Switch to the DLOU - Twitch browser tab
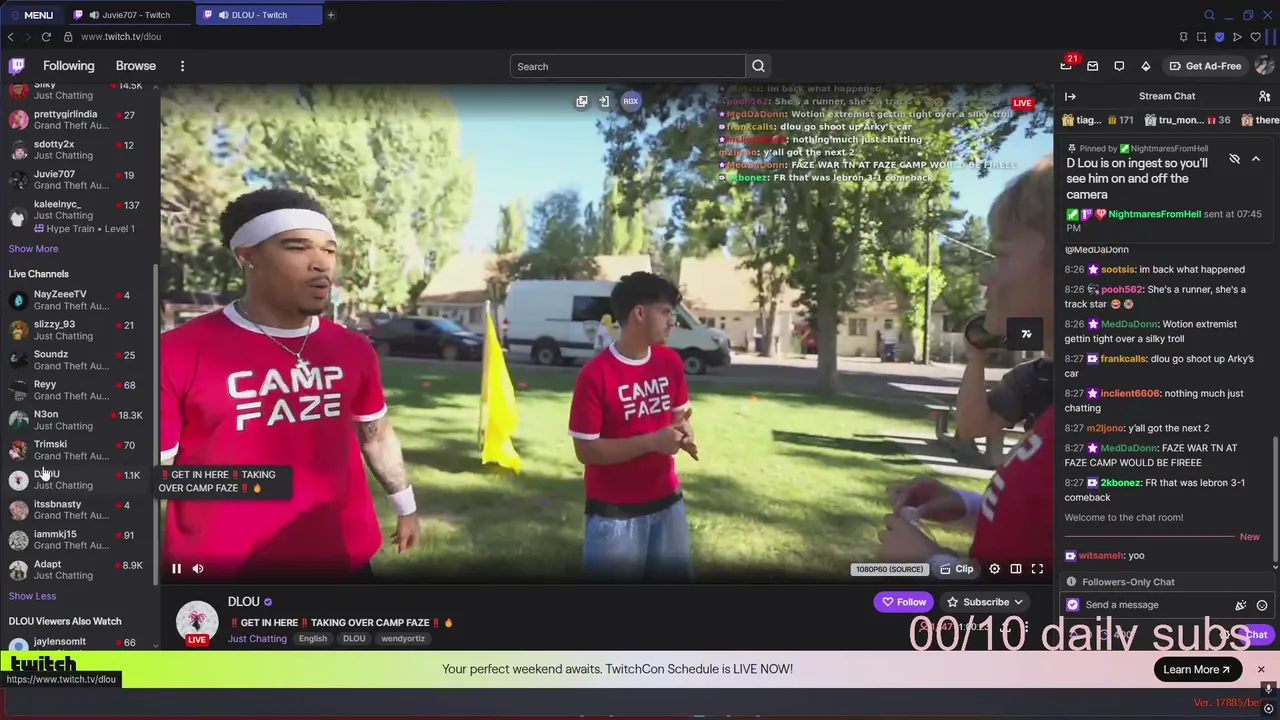 [258, 15]
